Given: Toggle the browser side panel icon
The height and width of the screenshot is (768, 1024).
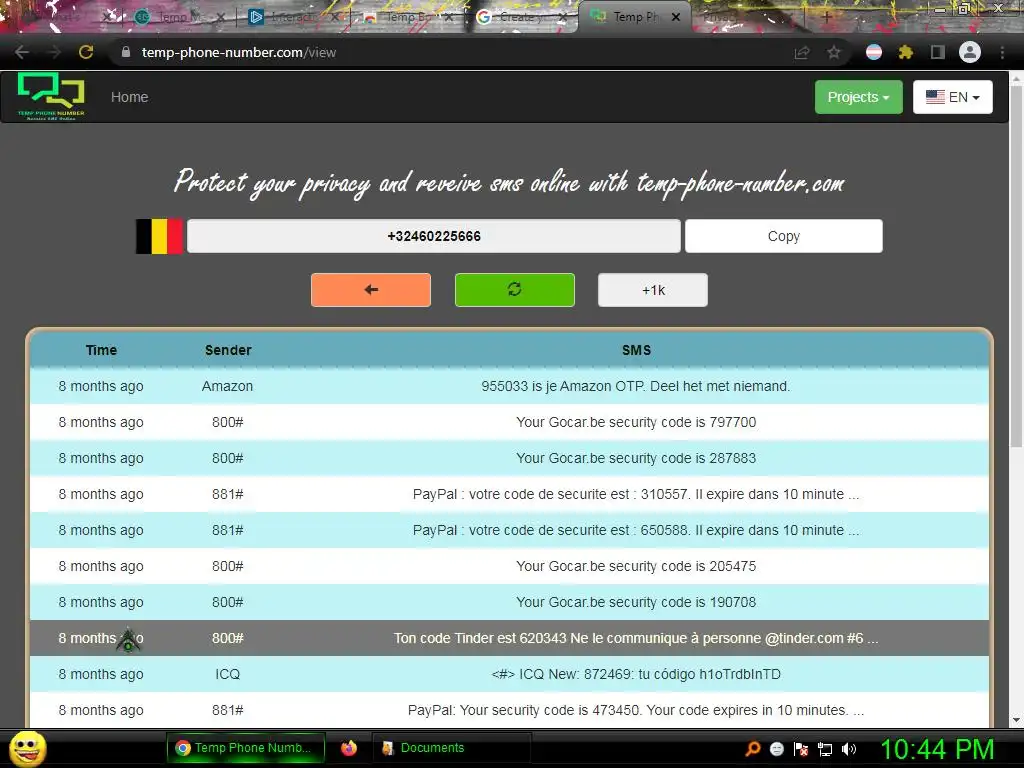Looking at the screenshot, I should [x=938, y=52].
